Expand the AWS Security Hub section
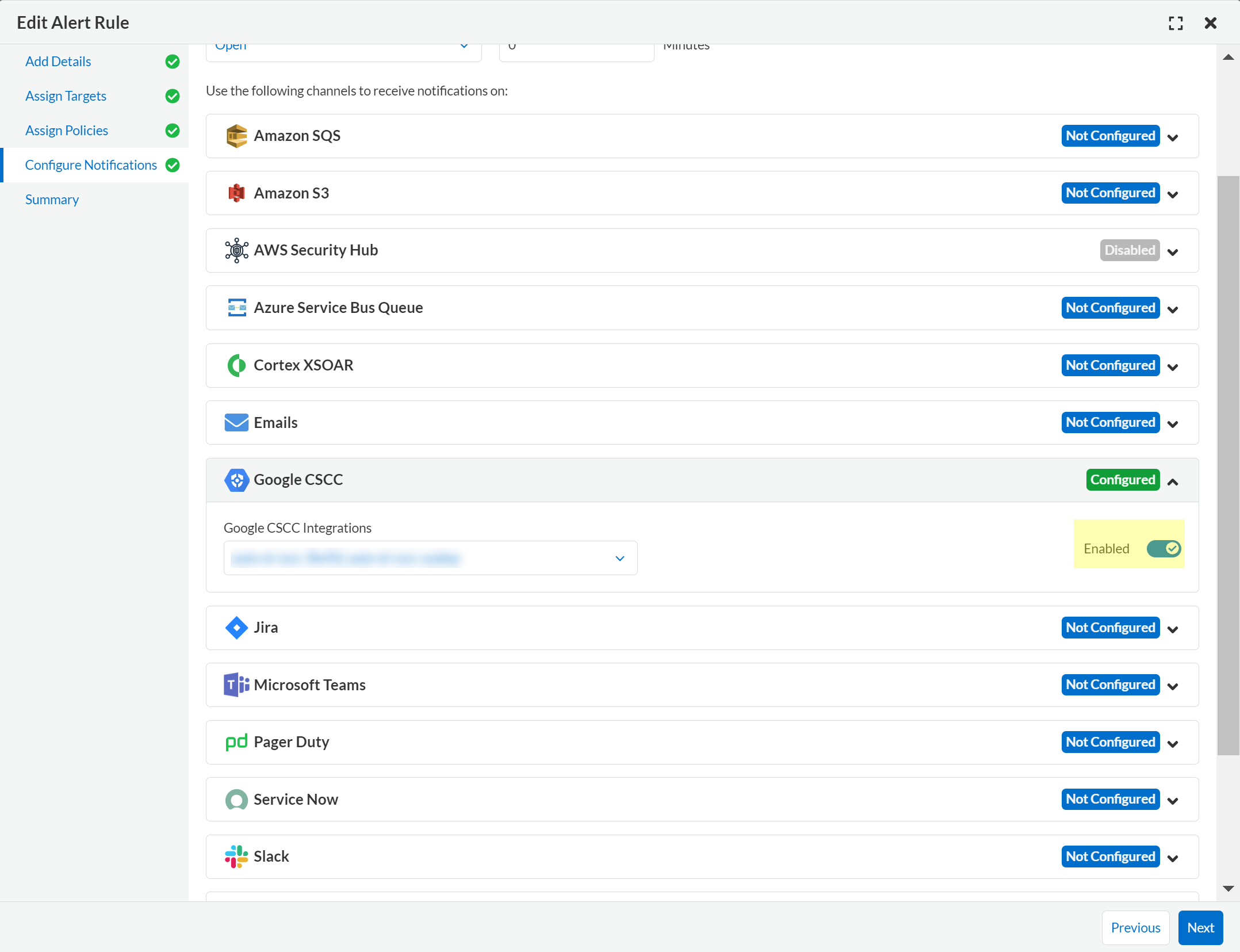 coord(1173,252)
